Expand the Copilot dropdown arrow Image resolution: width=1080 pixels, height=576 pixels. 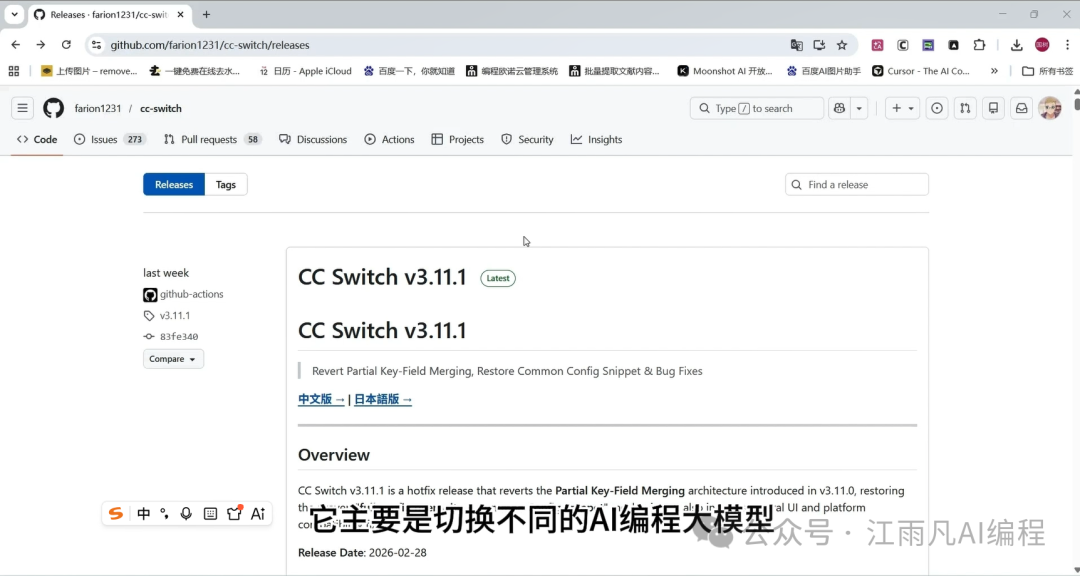[x=859, y=108]
